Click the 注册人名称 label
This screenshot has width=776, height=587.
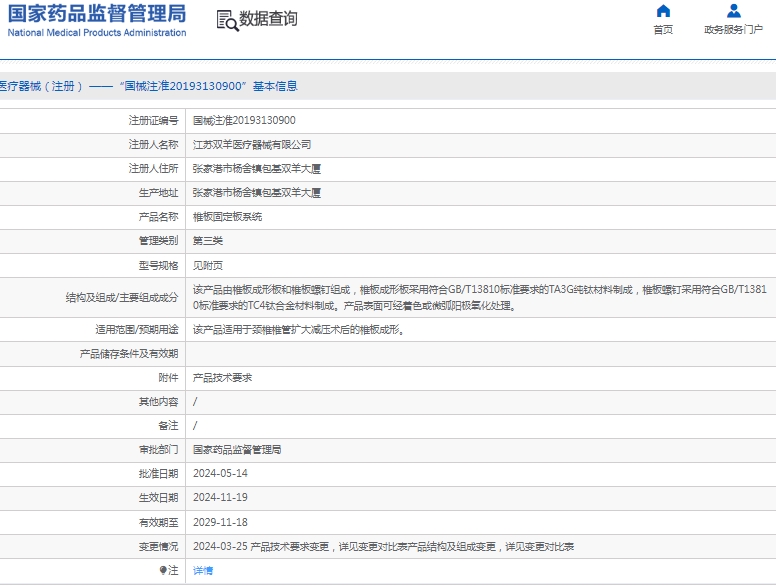click(x=153, y=145)
